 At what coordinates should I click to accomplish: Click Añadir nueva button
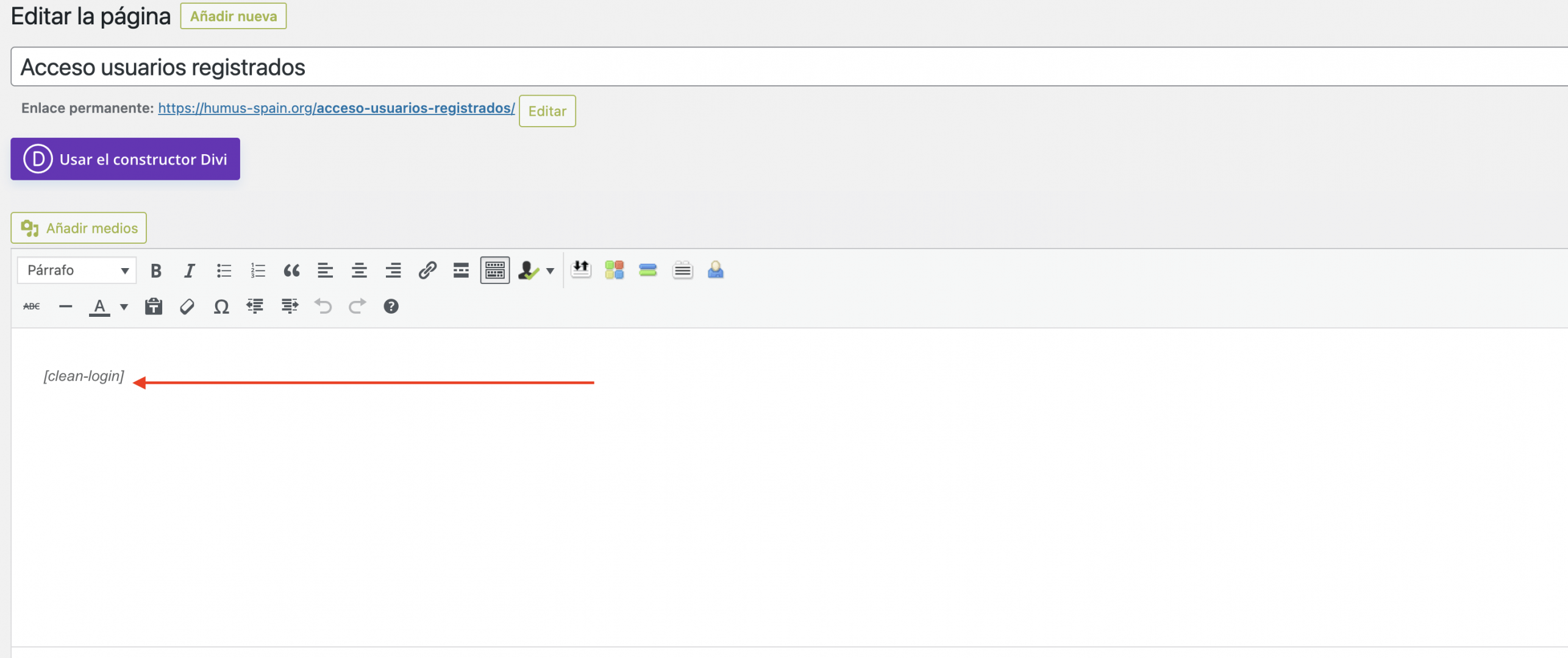(x=233, y=16)
